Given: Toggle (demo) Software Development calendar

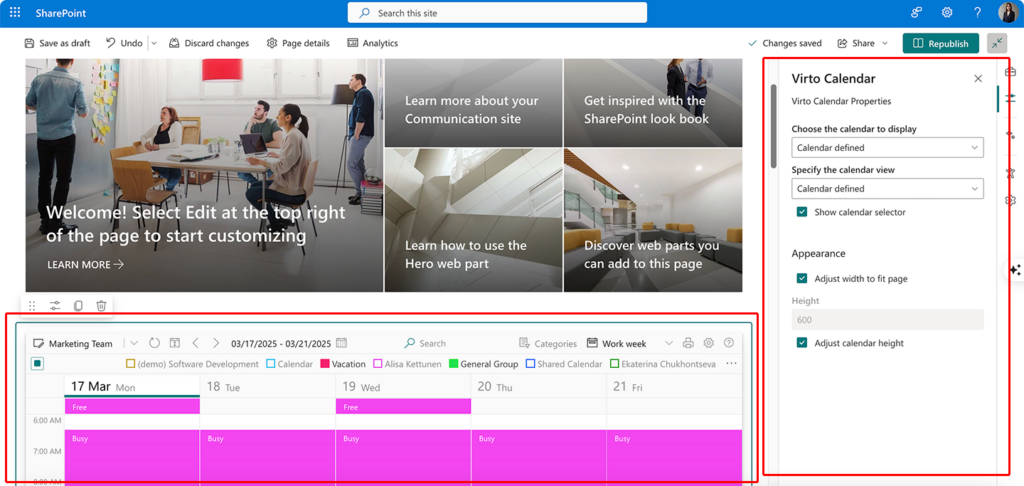Looking at the screenshot, I should tap(192, 364).
